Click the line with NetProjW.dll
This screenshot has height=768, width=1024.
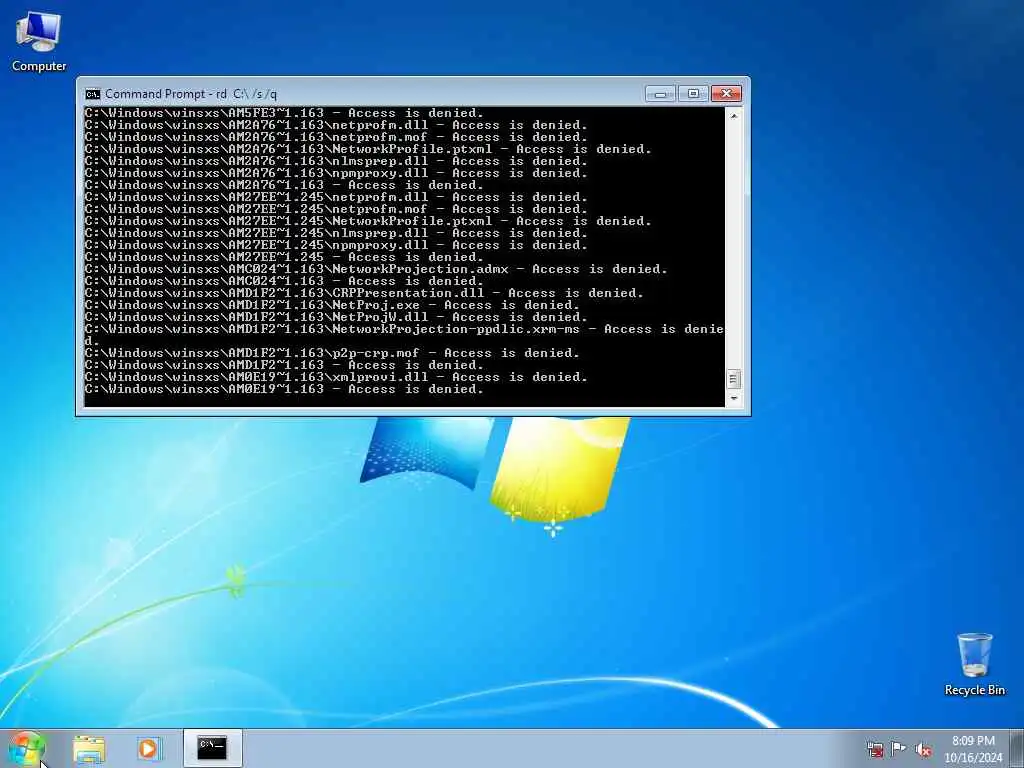point(336,317)
